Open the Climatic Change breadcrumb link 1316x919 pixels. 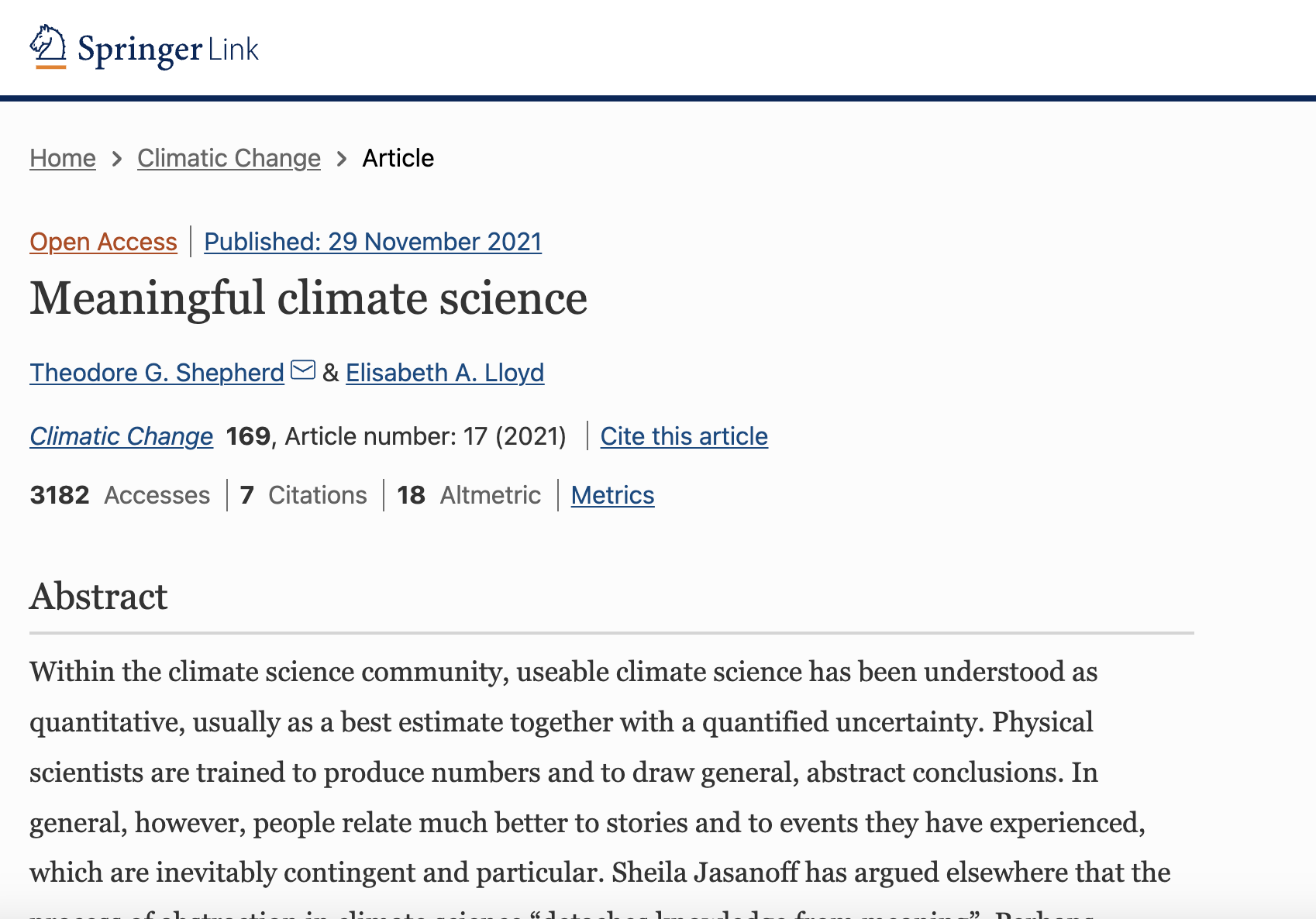[229, 158]
